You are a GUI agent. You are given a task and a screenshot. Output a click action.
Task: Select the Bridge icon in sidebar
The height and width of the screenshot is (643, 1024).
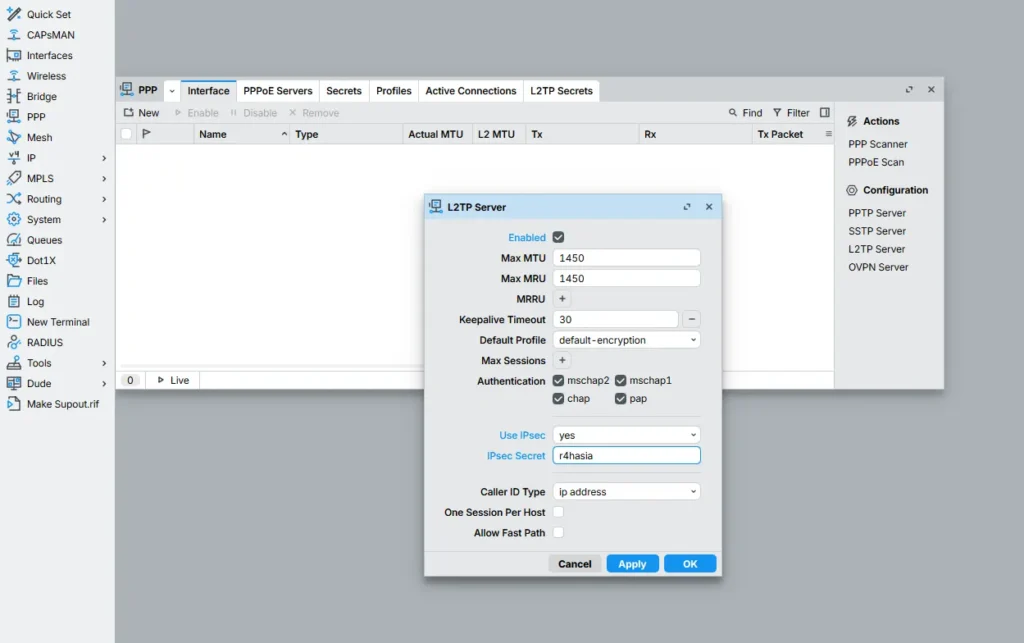coord(14,96)
